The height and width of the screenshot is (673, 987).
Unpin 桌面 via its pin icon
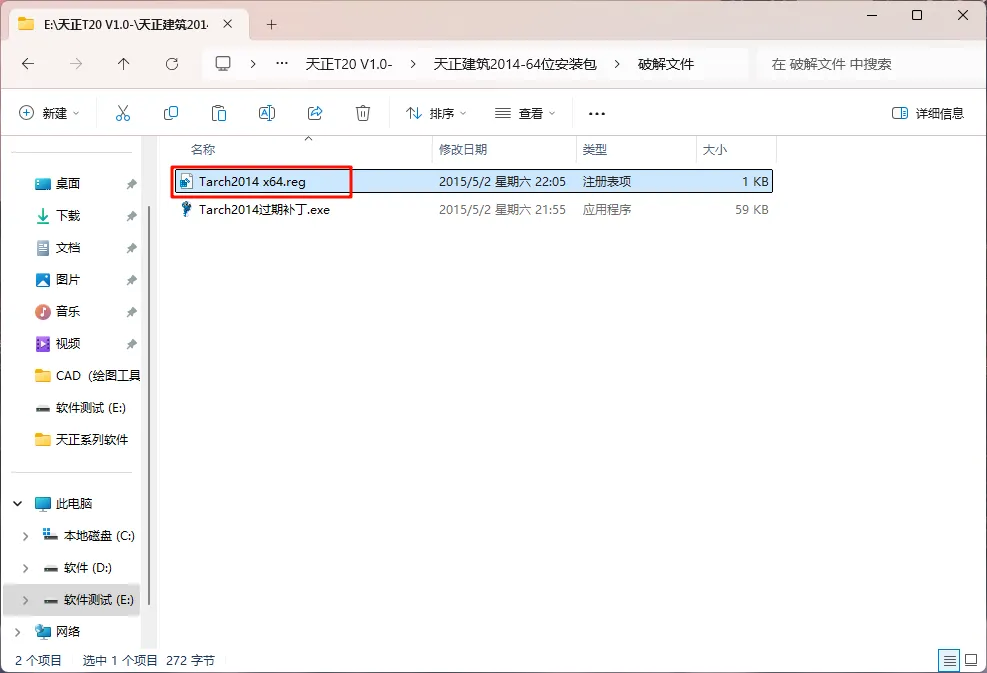point(131,184)
